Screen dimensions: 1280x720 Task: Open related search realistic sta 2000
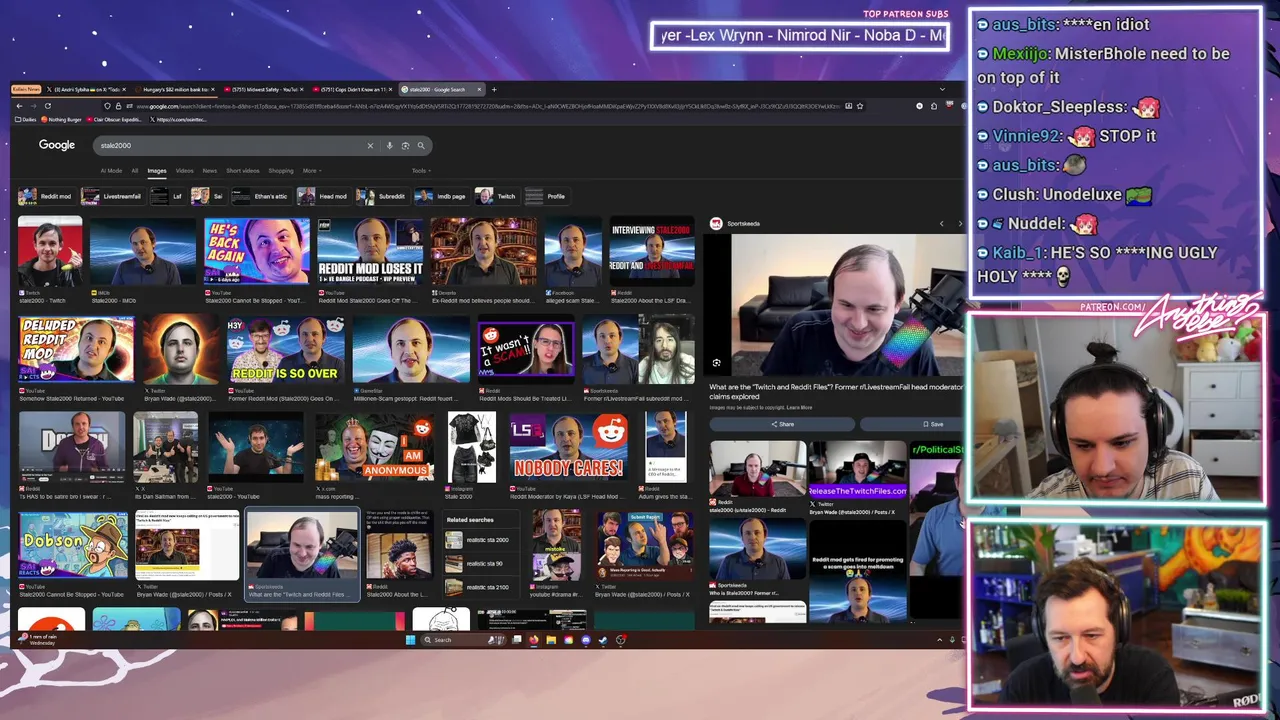click(x=480, y=540)
